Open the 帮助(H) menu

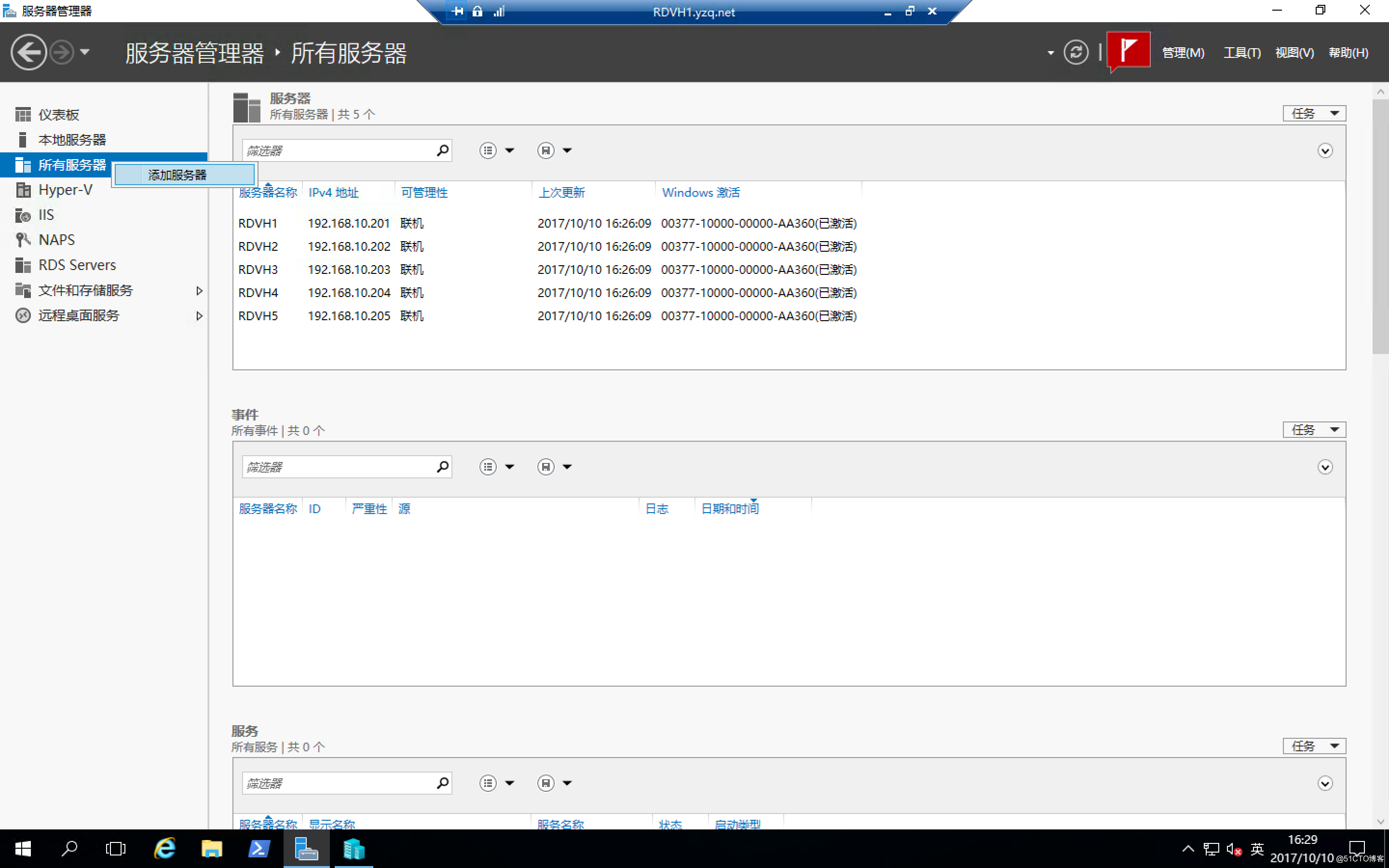pyautogui.click(x=1348, y=53)
